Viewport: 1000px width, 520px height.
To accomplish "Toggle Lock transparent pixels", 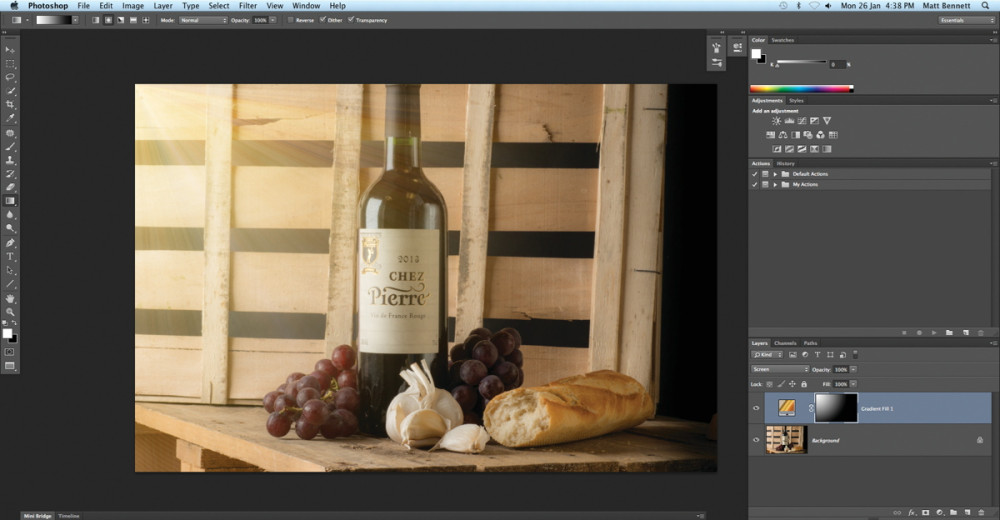I will [770, 384].
